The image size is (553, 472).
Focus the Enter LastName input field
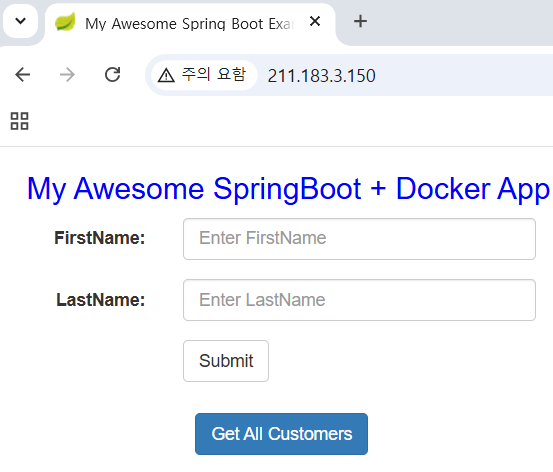pyautogui.click(x=359, y=300)
